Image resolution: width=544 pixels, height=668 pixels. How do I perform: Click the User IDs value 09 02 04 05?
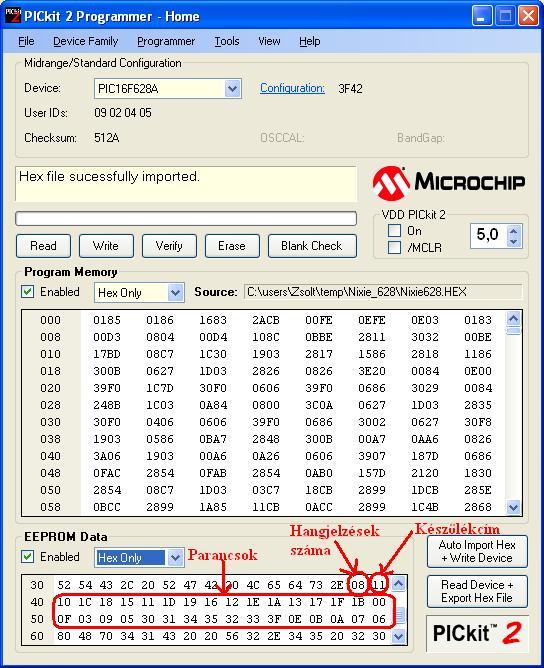123,113
